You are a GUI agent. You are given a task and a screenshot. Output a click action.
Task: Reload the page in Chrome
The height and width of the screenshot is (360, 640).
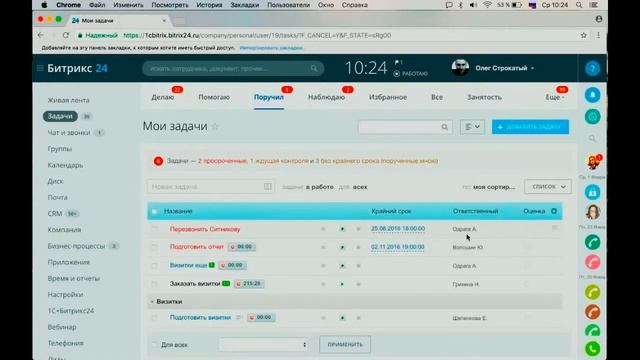click(66, 36)
